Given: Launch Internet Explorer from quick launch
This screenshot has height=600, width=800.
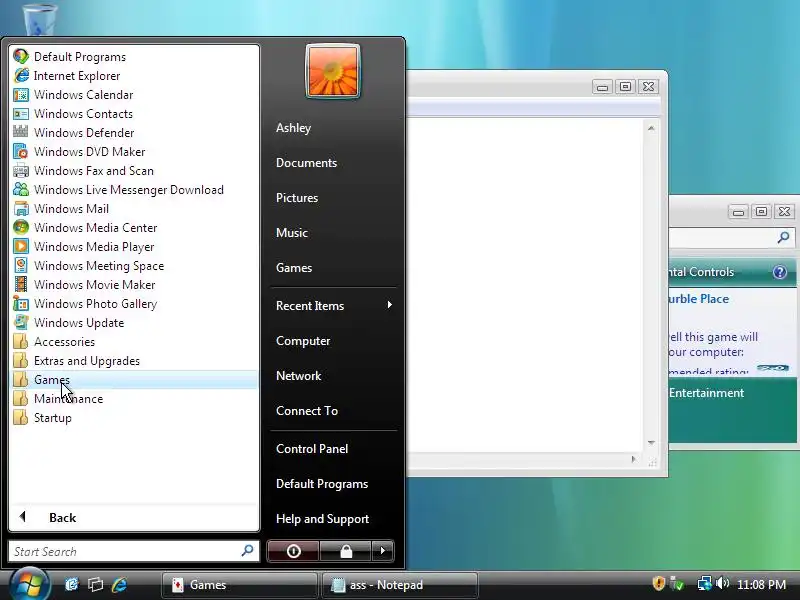Looking at the screenshot, I should tap(119, 584).
